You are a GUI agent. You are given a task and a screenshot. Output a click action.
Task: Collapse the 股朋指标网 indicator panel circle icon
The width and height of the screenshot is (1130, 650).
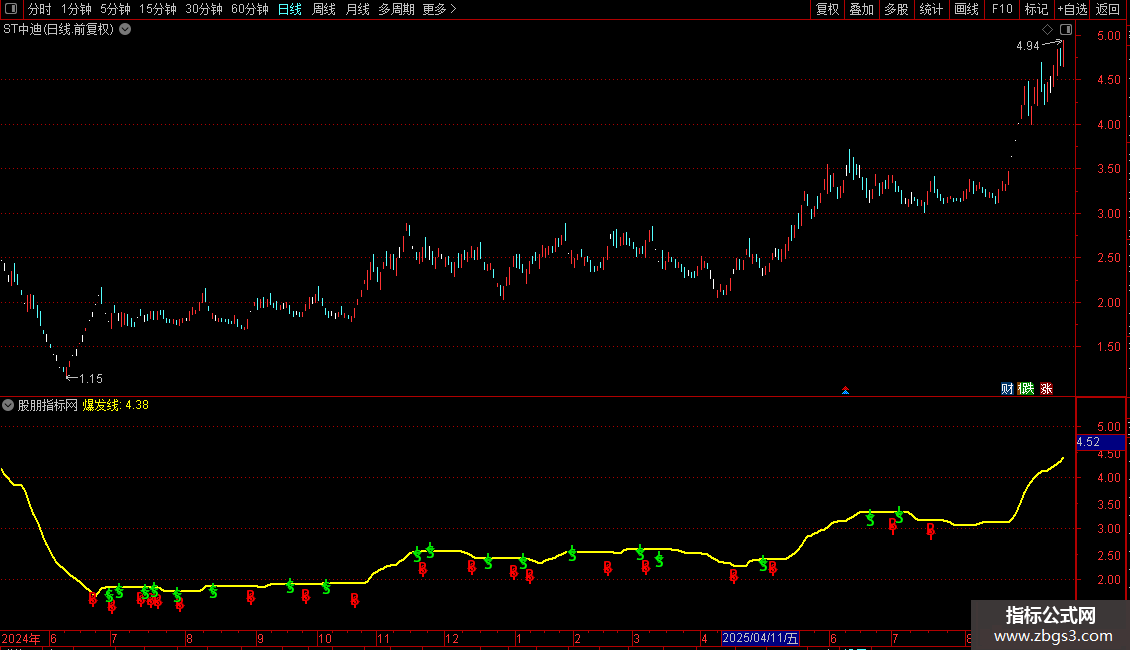click(x=8, y=405)
